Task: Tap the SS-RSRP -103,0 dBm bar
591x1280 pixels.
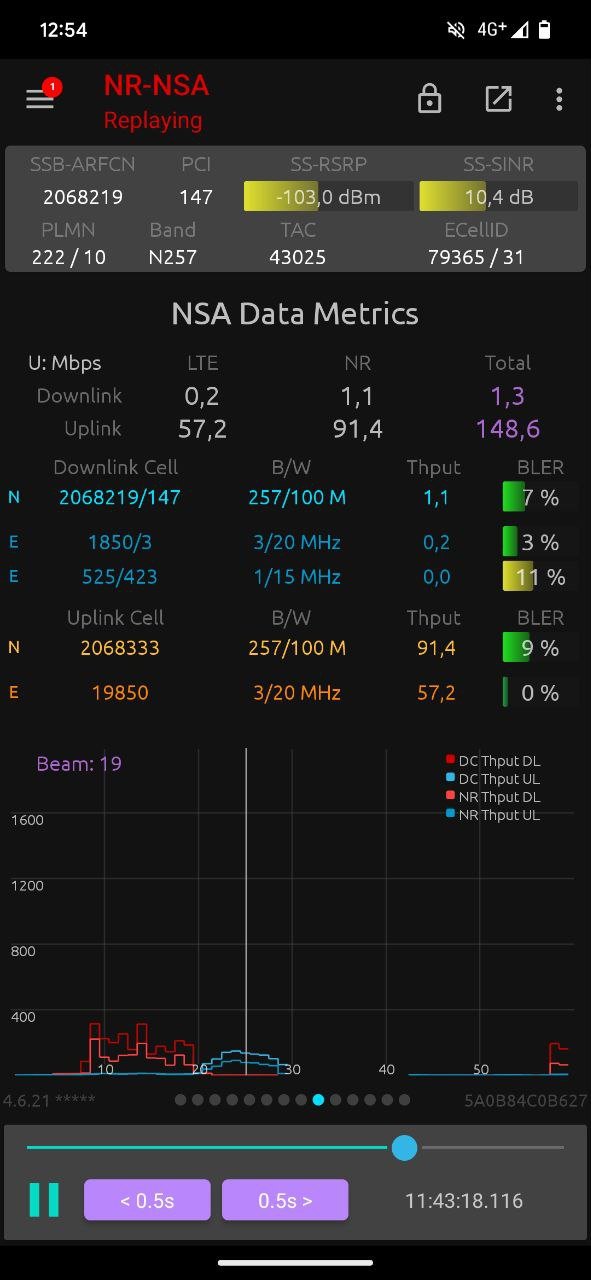Action: pyautogui.click(x=329, y=196)
